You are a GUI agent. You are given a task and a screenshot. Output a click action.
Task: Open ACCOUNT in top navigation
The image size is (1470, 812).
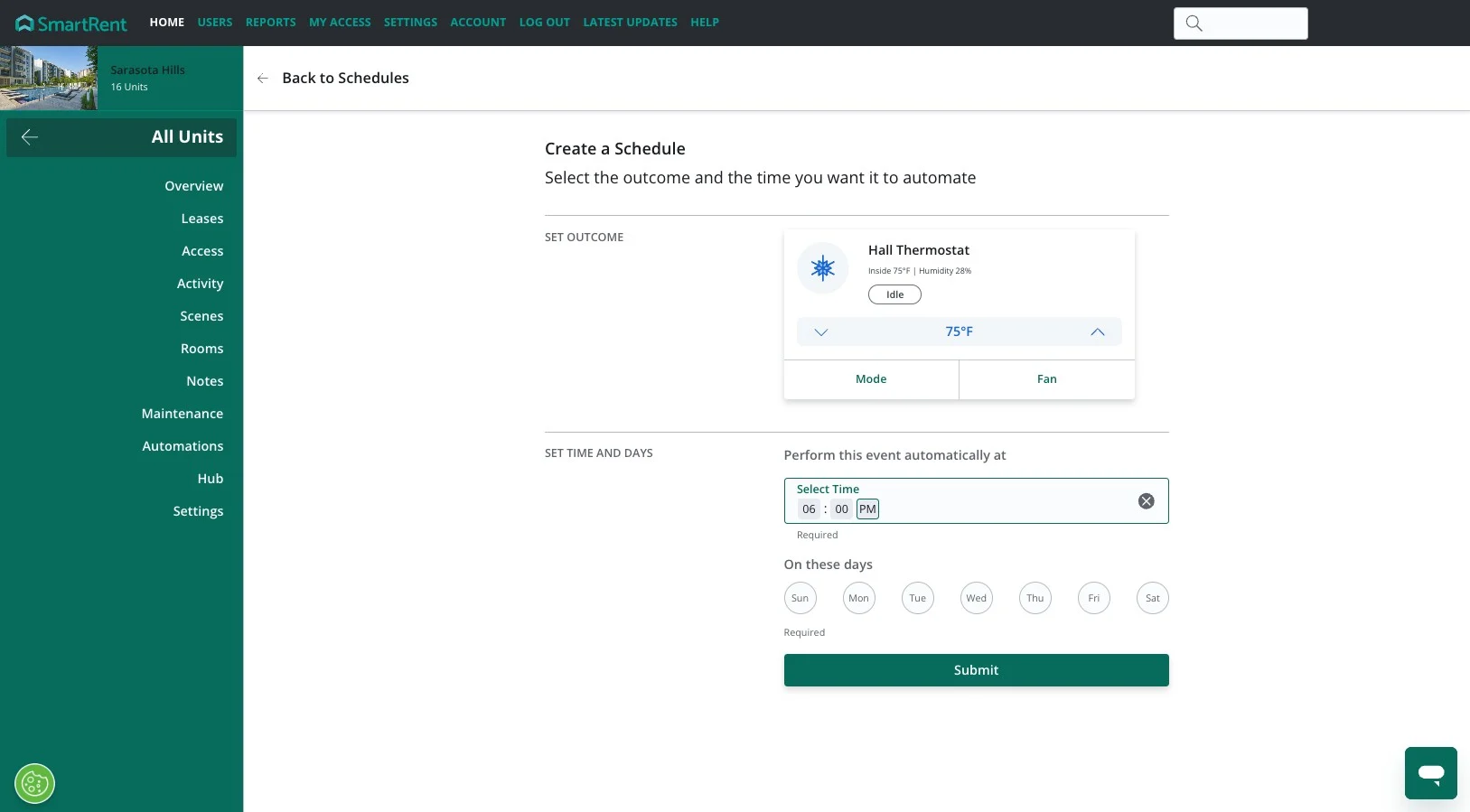[x=478, y=23]
